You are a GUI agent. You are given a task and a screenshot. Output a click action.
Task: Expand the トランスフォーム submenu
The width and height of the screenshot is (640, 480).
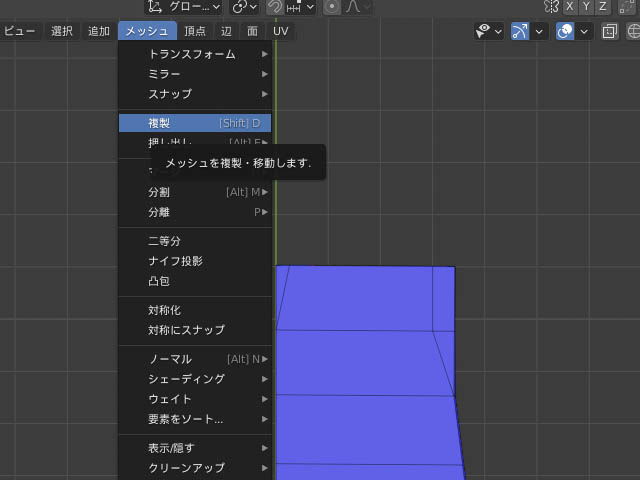click(195, 54)
